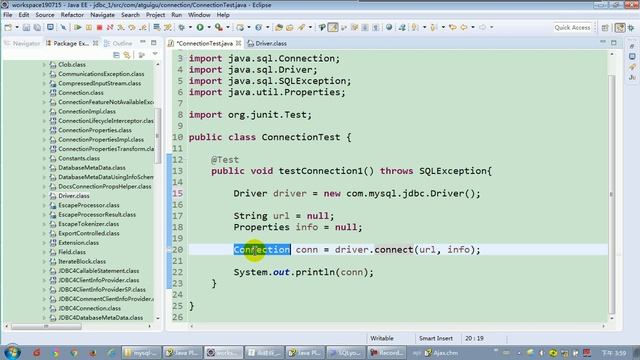Click the Open Type folder icon
The width and height of the screenshot is (640, 360).
click(x=279, y=27)
